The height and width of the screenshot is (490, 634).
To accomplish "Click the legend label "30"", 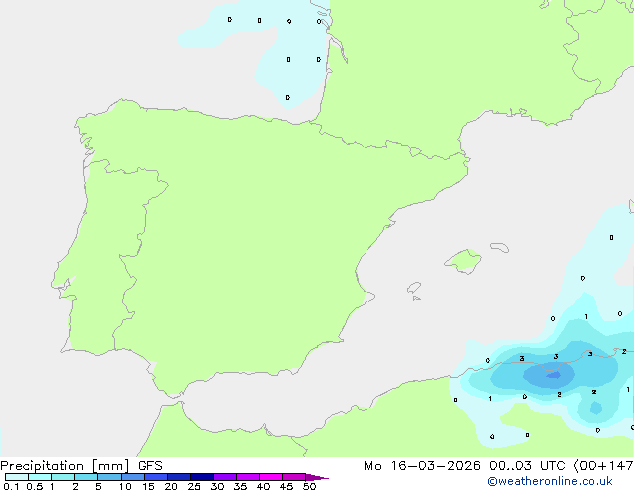I will [x=217, y=486].
